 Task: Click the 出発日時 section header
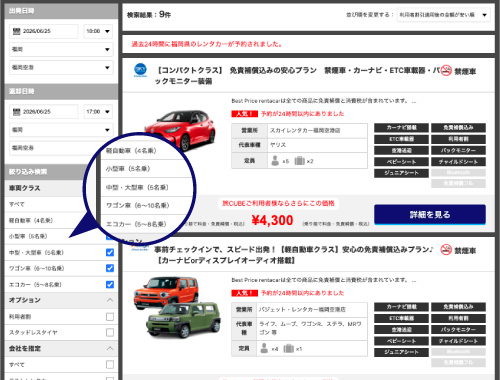(61, 11)
